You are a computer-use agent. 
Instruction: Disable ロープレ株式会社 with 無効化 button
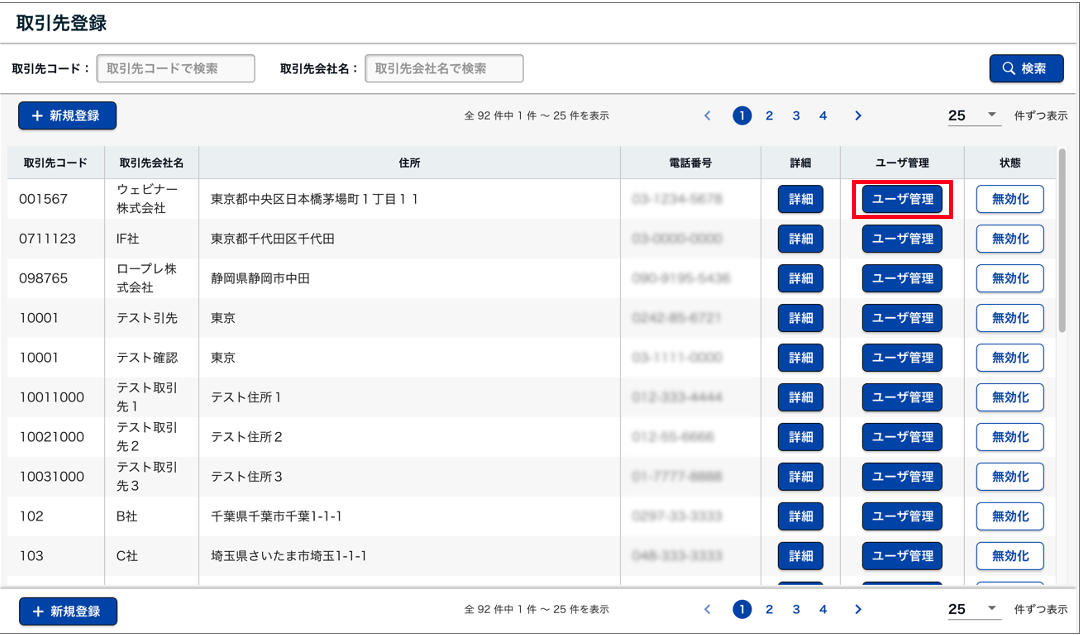click(1009, 279)
